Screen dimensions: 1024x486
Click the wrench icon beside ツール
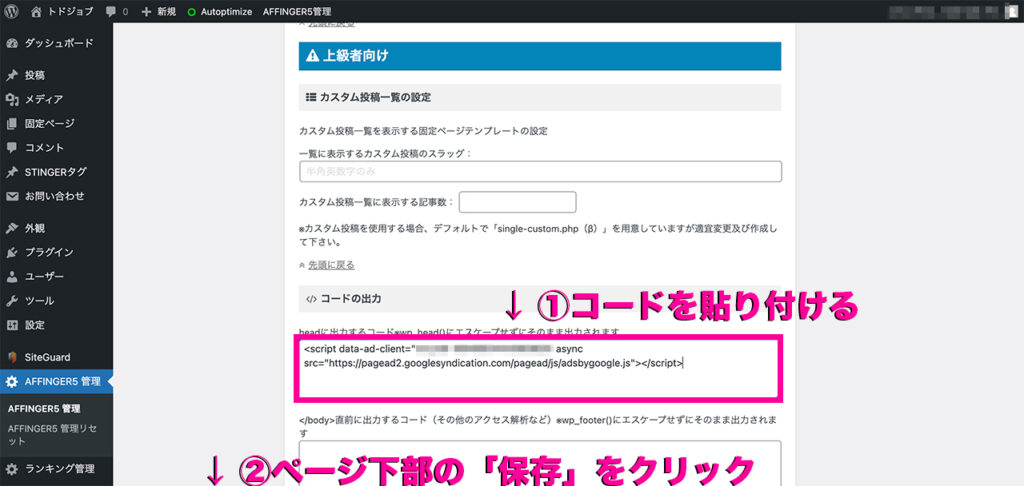point(12,300)
